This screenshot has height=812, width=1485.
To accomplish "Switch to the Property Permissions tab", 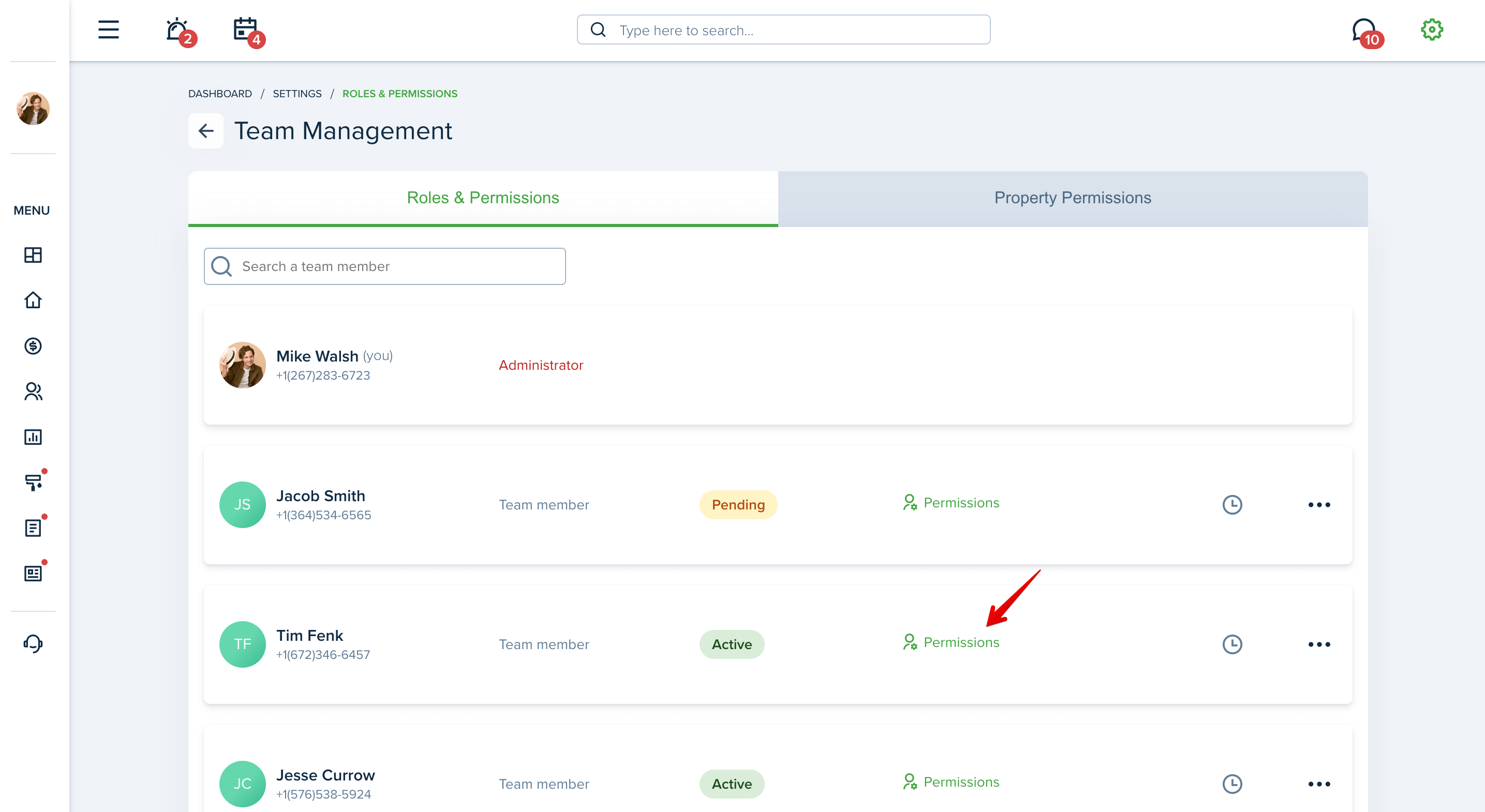I will tap(1072, 198).
